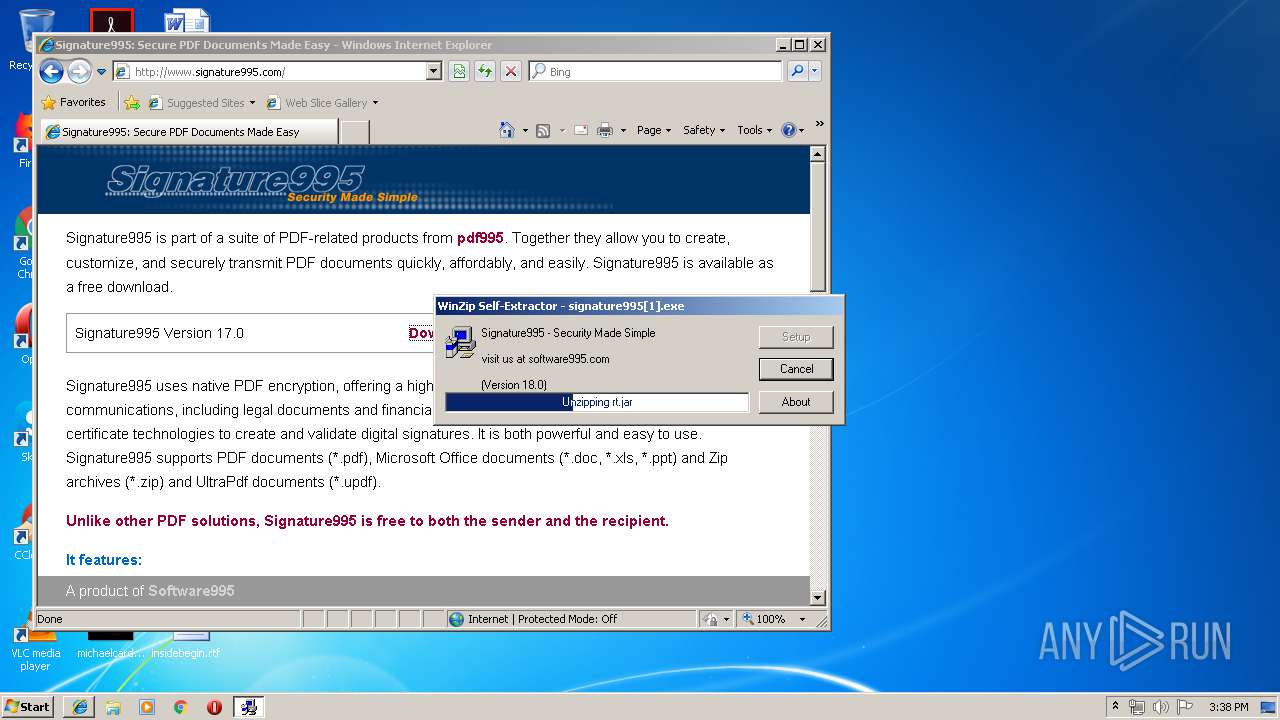
Task: Click the volume speaker tray icon
Action: pos(1161,707)
